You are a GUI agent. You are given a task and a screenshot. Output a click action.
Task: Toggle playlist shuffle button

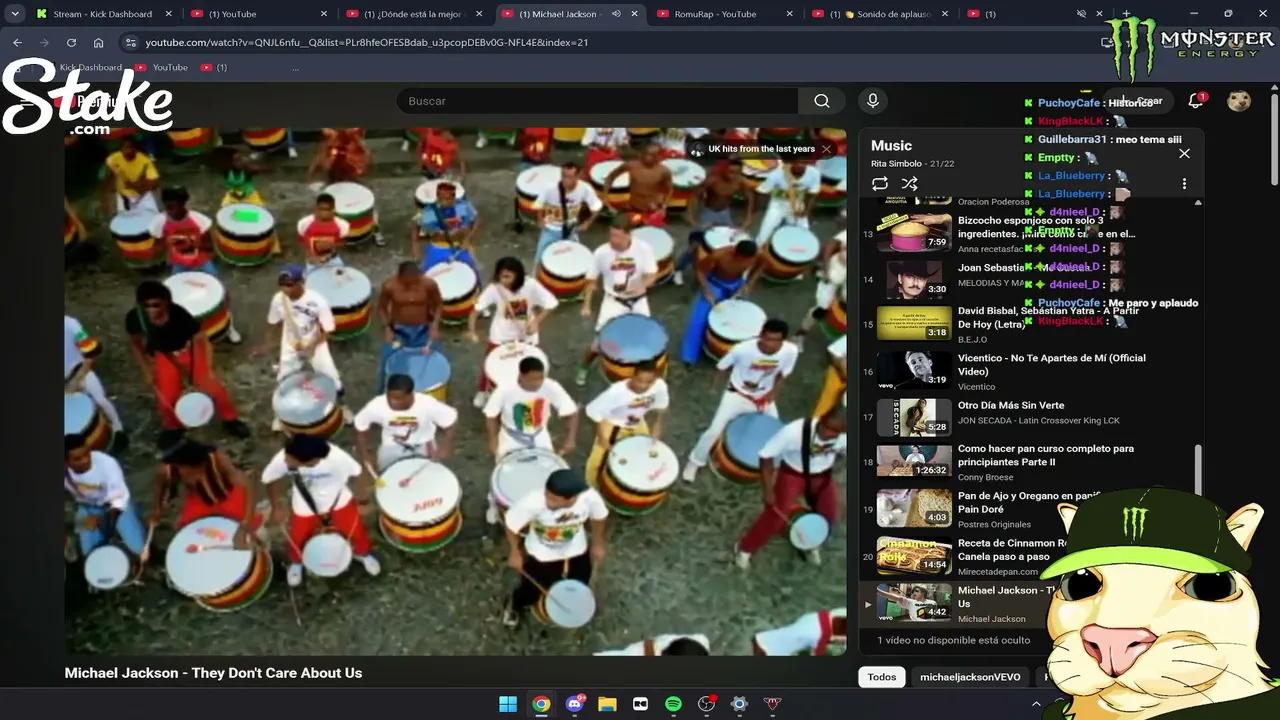point(909,184)
